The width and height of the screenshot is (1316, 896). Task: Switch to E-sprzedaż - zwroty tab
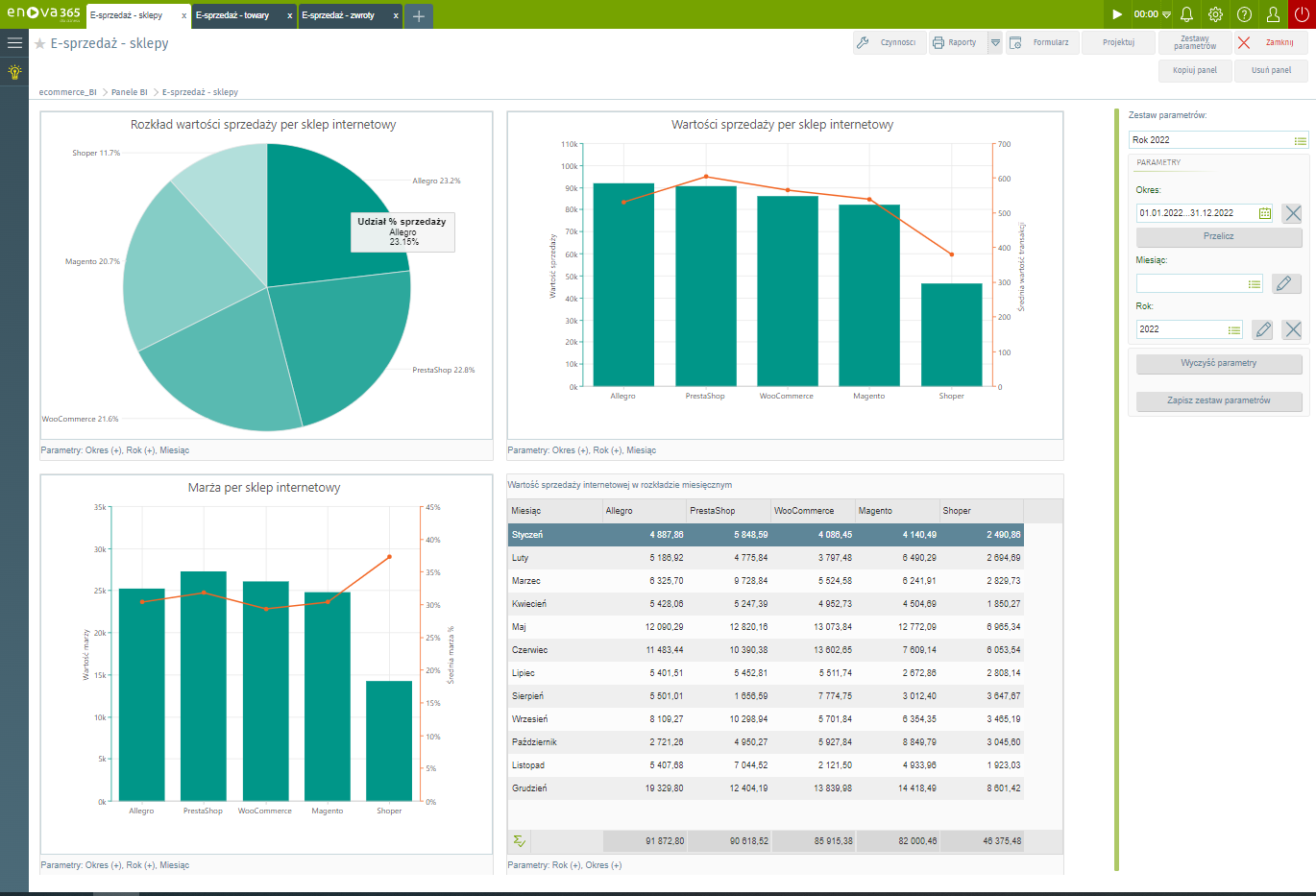tap(339, 15)
